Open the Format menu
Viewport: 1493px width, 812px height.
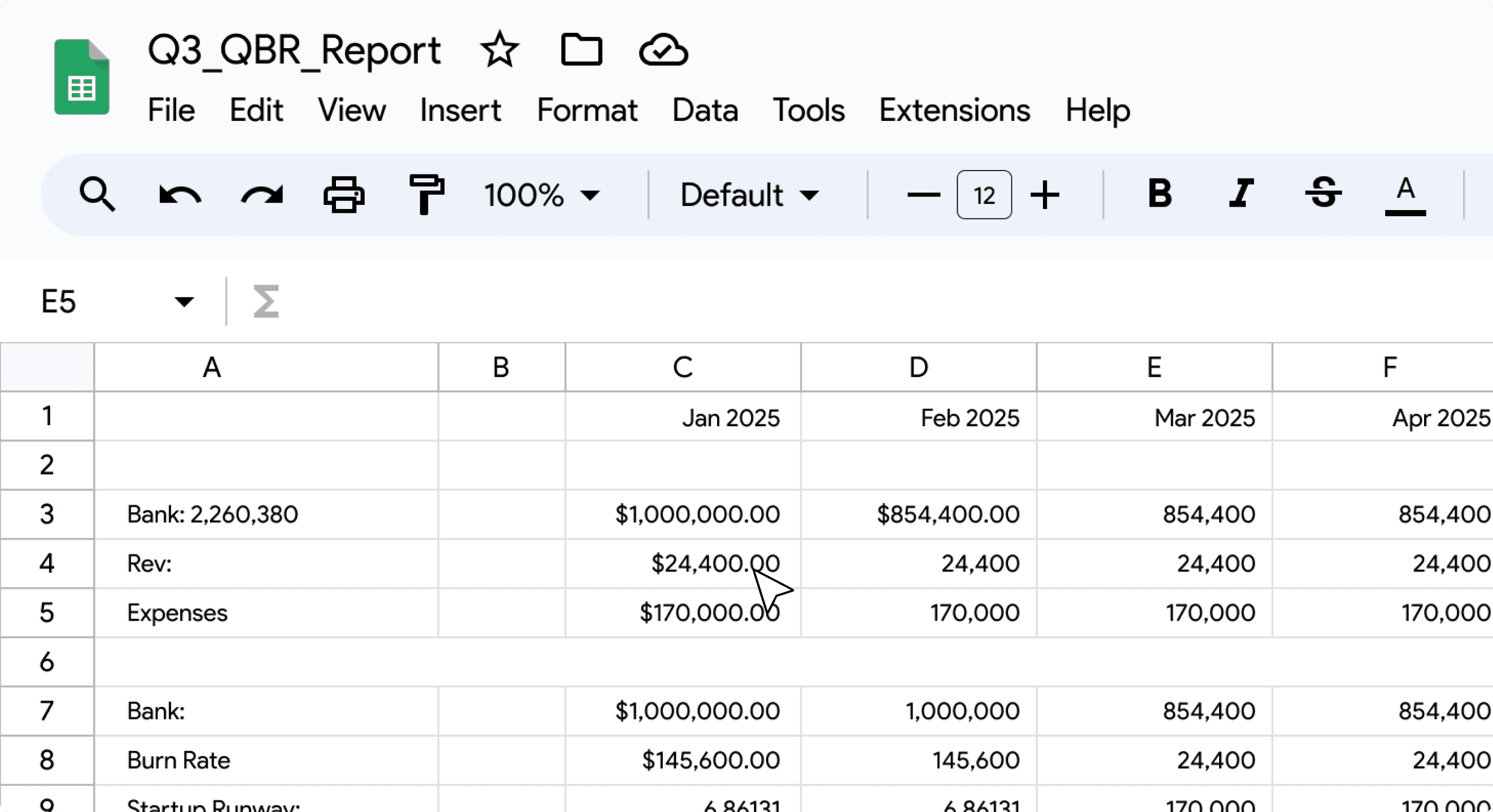tap(587, 110)
